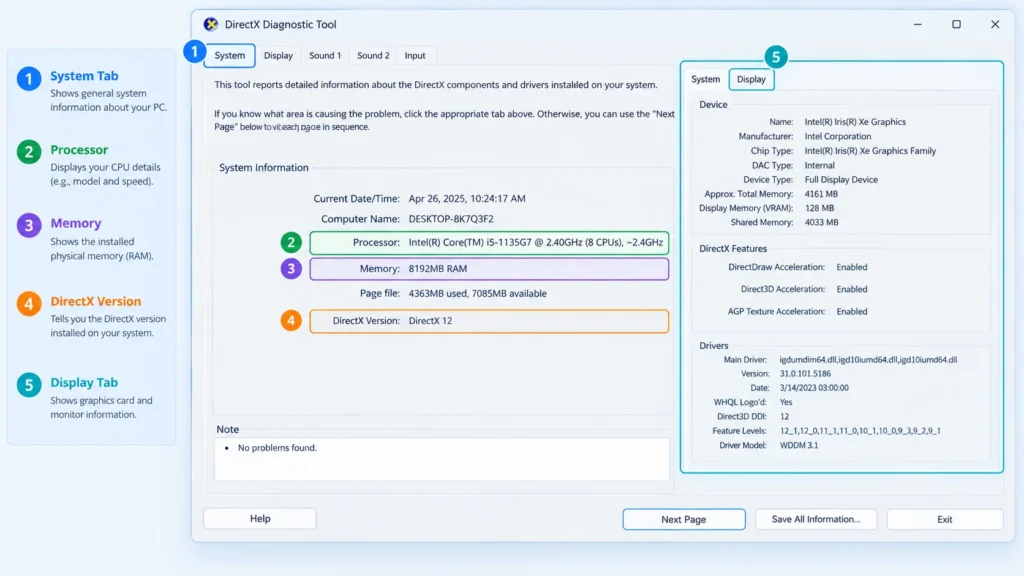This screenshot has height=576, width=1024.
Task: Open the Input tab
Action: [x=415, y=56]
